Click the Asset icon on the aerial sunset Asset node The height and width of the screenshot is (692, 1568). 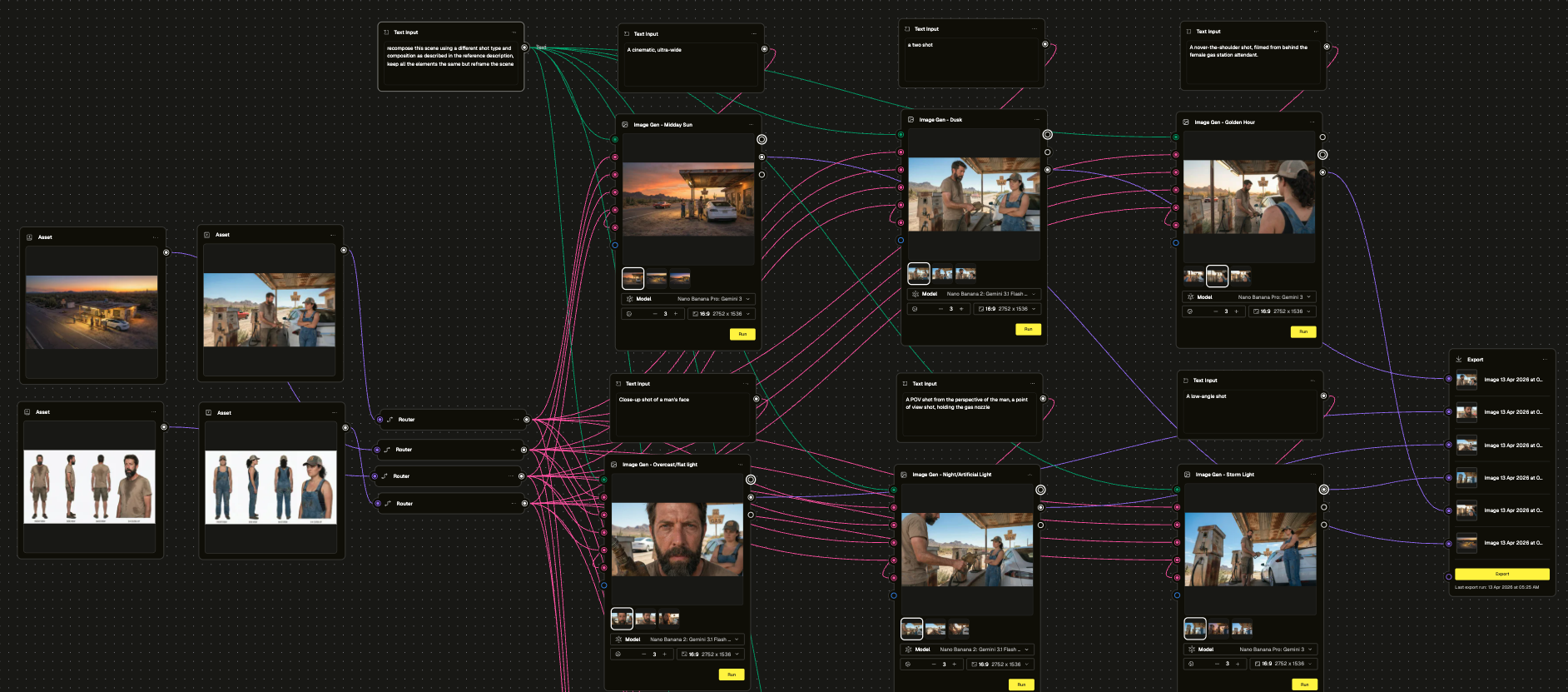pyautogui.click(x=29, y=237)
